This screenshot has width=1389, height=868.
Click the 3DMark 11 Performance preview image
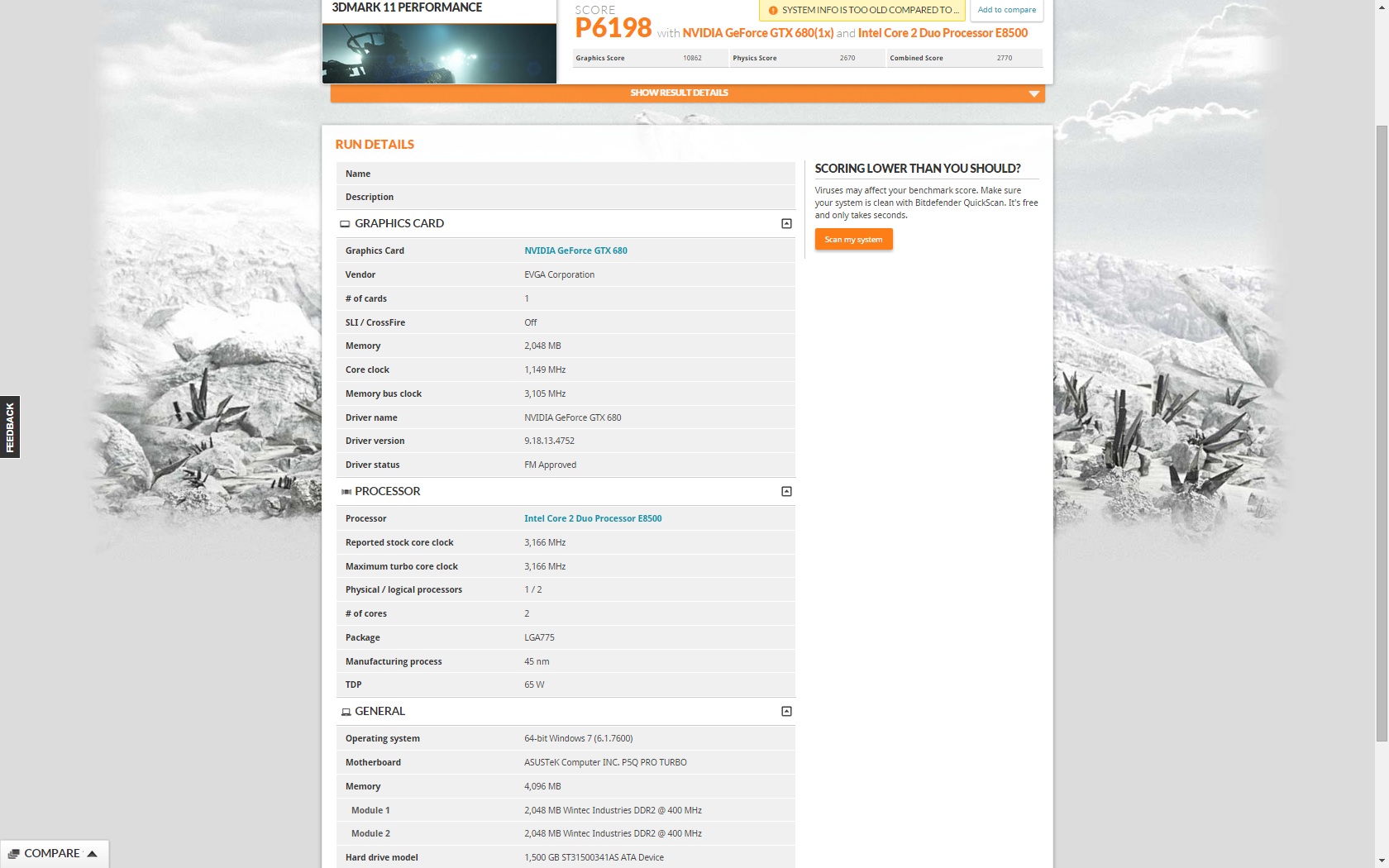click(x=439, y=54)
